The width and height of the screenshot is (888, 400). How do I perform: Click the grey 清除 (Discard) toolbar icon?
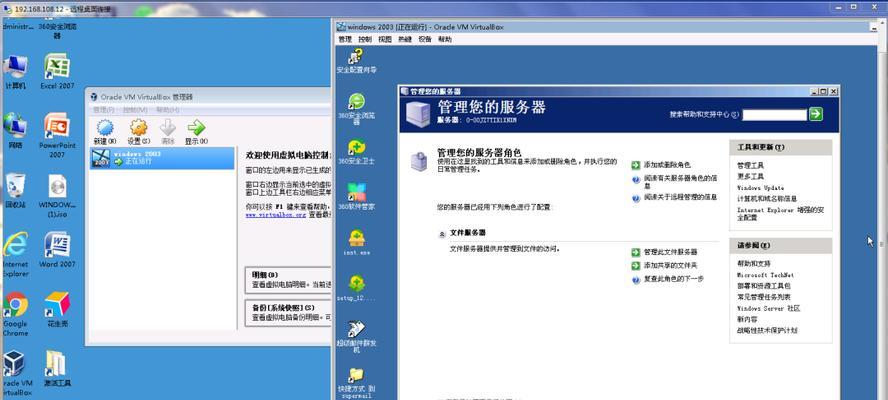coord(168,128)
